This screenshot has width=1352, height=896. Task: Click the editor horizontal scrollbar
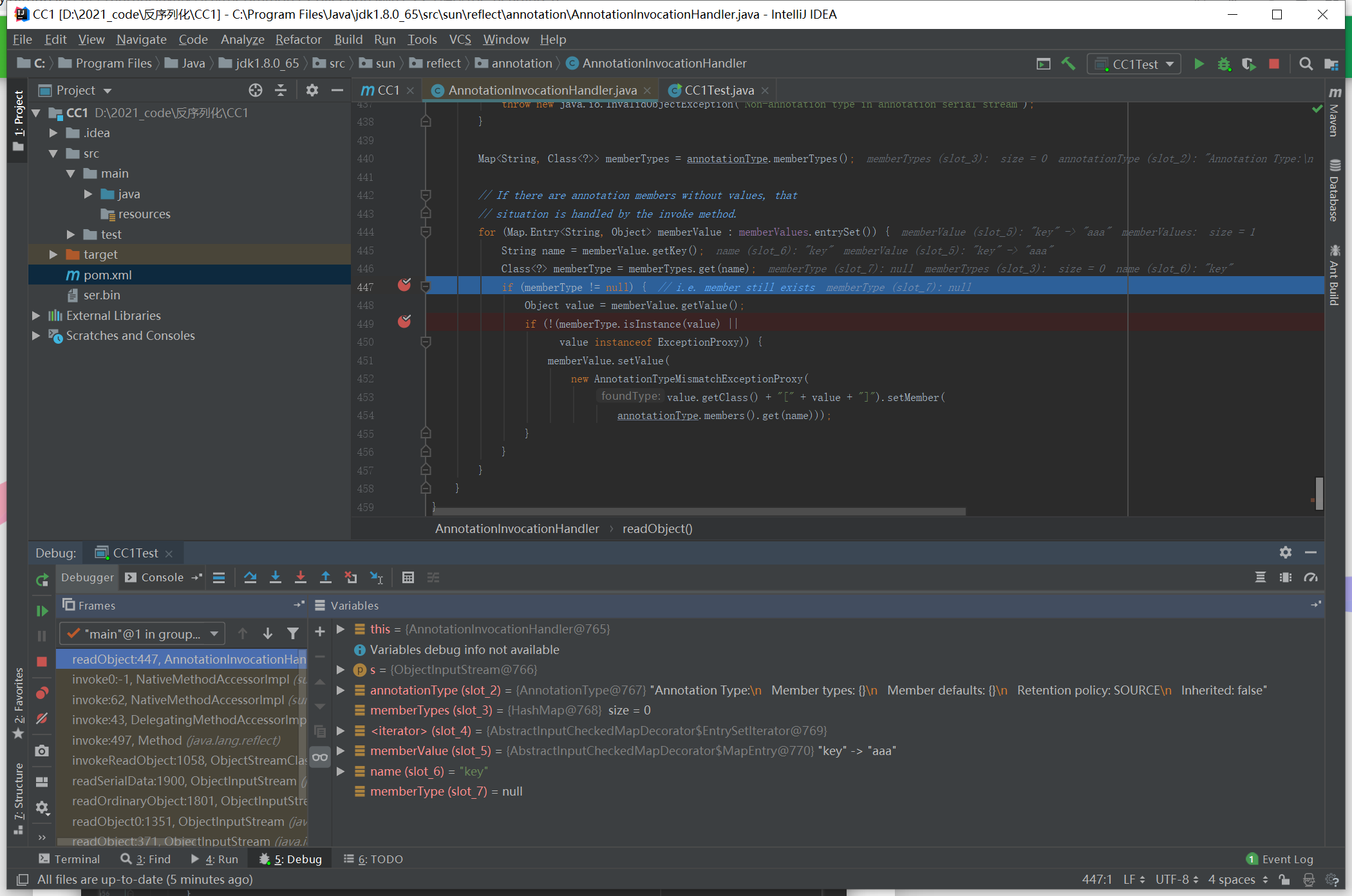pyautogui.click(x=699, y=512)
